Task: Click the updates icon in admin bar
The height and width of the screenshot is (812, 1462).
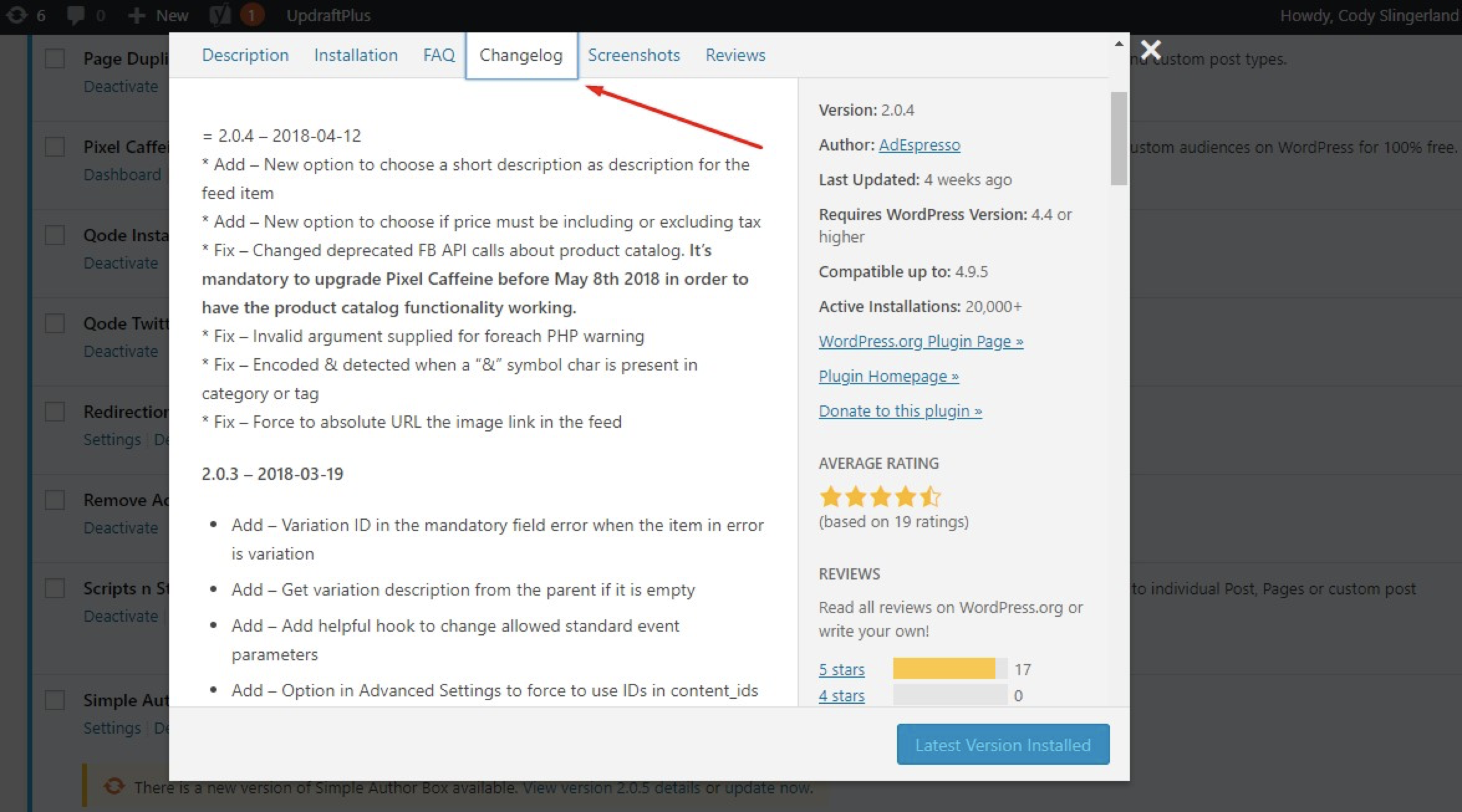Action: tap(17, 15)
